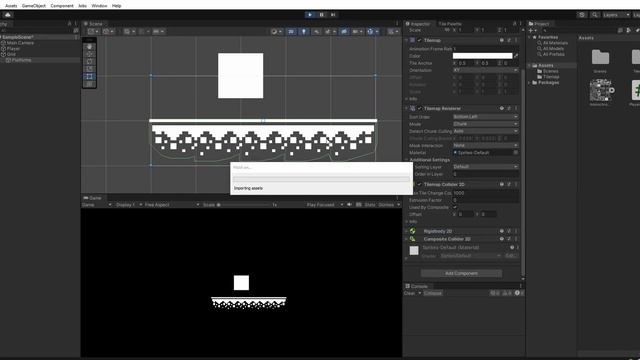This screenshot has height=360, width=640.
Task: Toggle Console error messages filter icon
Action: (518, 293)
